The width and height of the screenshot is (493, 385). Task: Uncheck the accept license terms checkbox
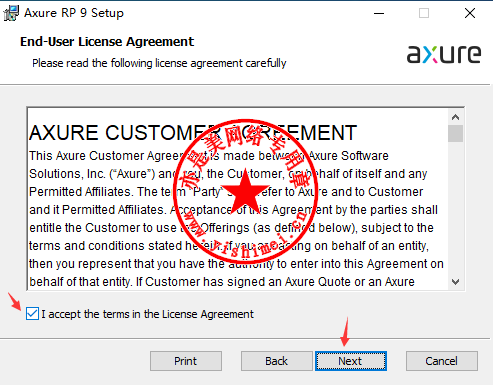32,314
